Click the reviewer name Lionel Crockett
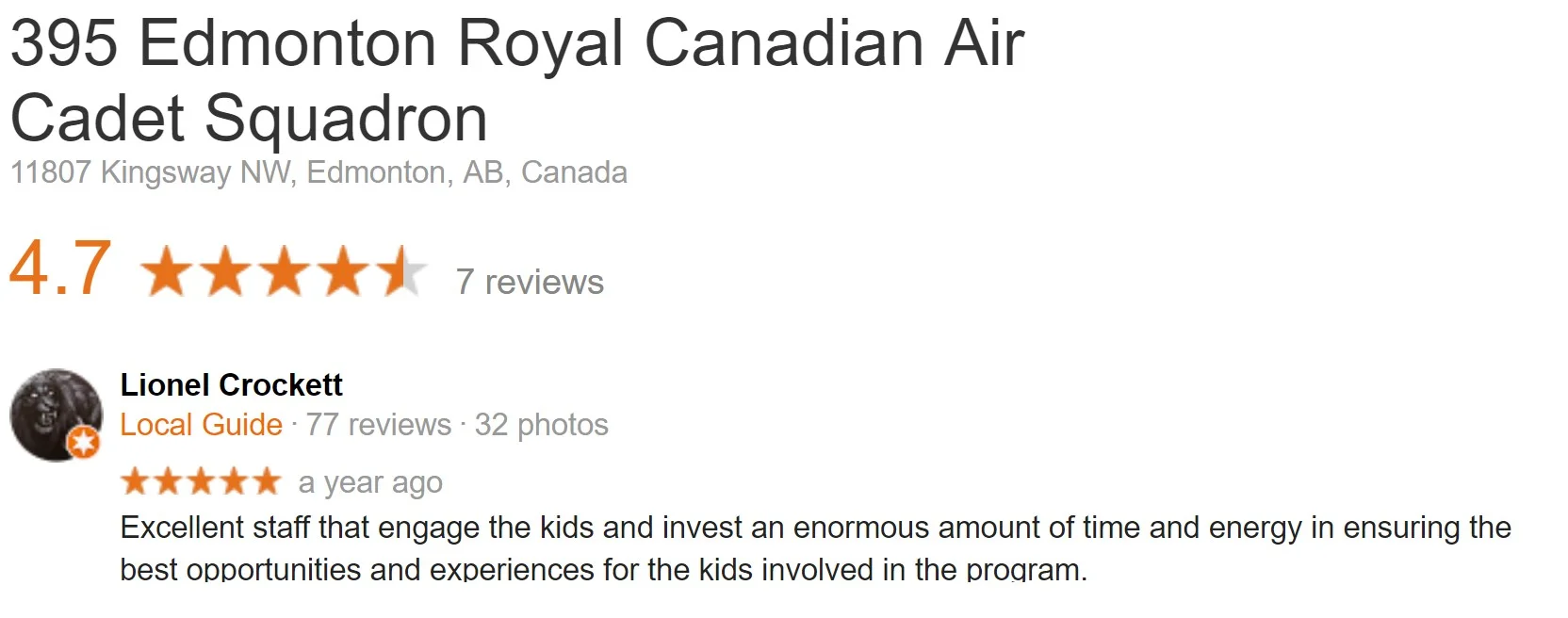Viewport: 1568px width, 618px height. point(231,384)
